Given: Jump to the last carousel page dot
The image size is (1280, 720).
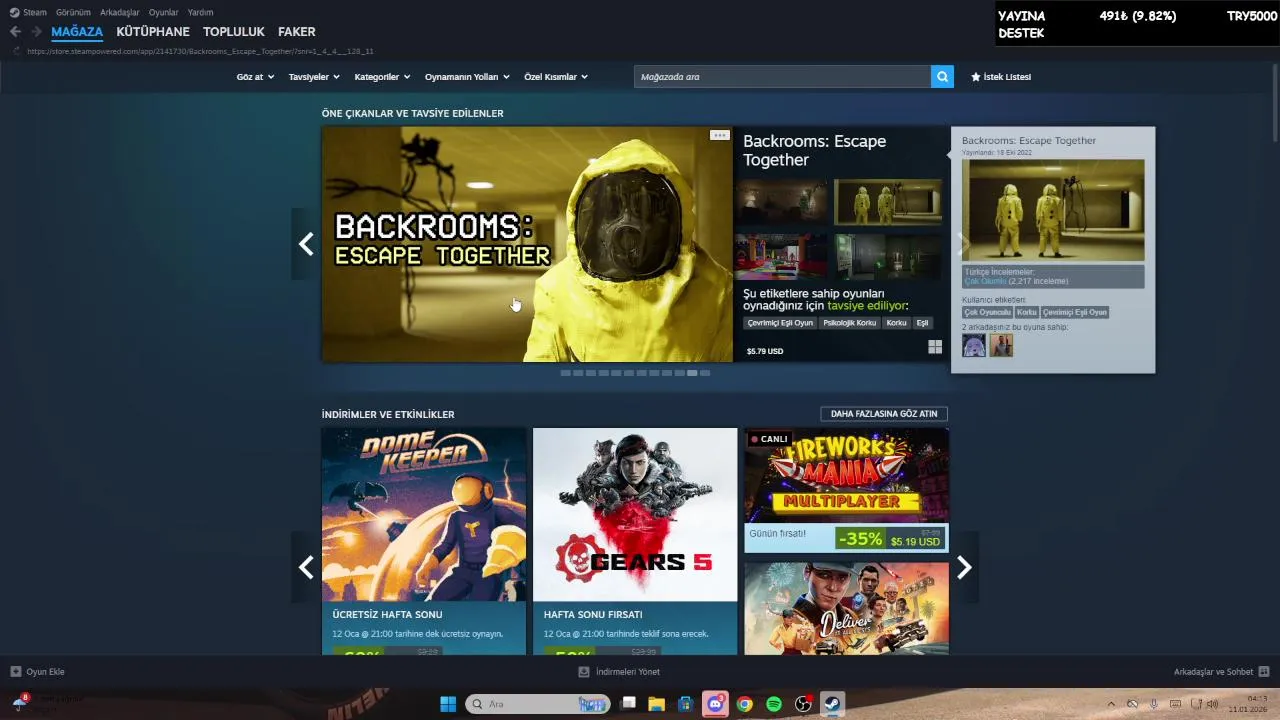Looking at the screenshot, I should click(705, 373).
